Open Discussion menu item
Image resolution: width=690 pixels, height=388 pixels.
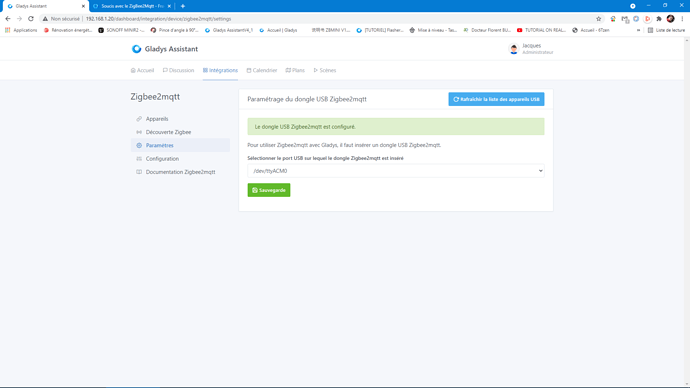tap(178, 70)
